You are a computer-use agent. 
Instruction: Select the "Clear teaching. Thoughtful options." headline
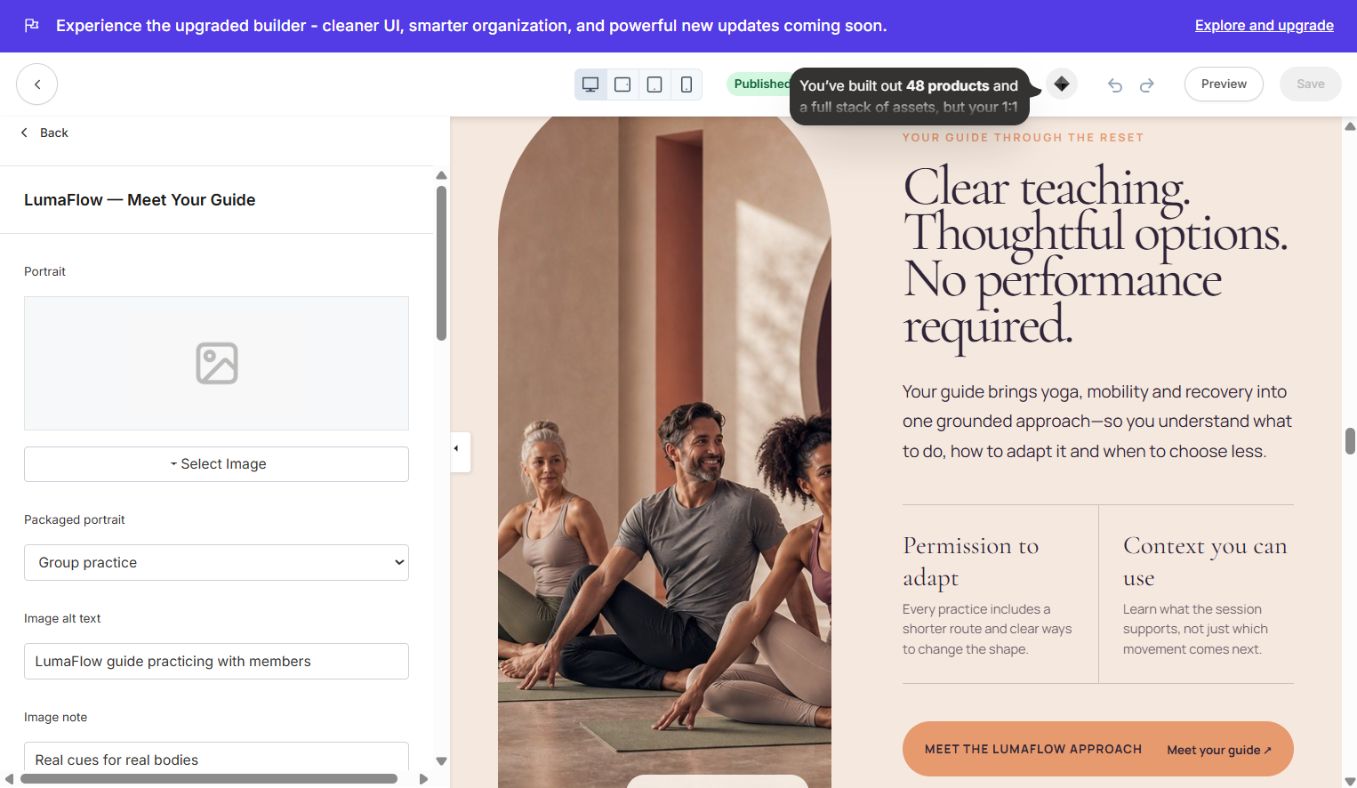[1096, 257]
